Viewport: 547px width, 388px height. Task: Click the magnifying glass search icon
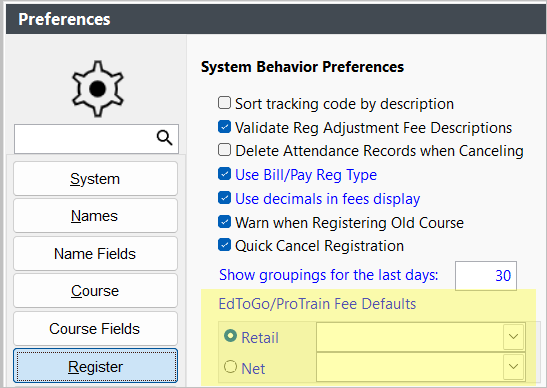164,138
